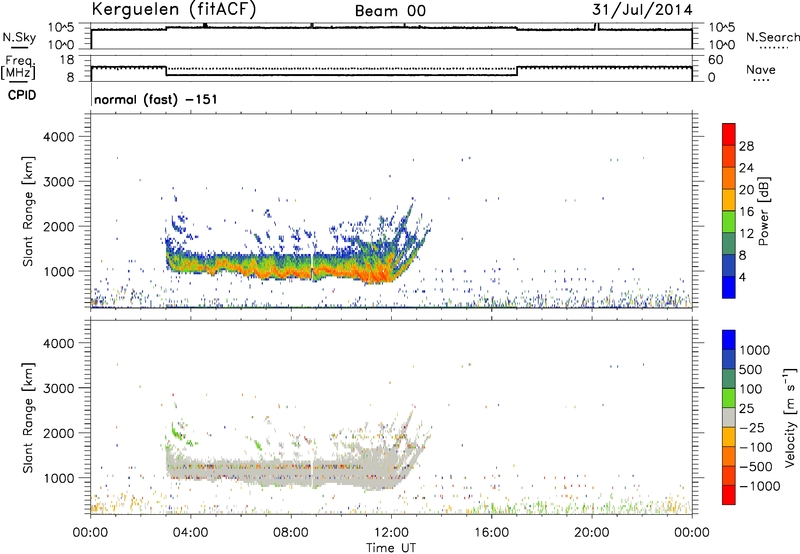Select the 'N.Search' legend label
The height and width of the screenshot is (554, 800).
[x=772, y=37]
